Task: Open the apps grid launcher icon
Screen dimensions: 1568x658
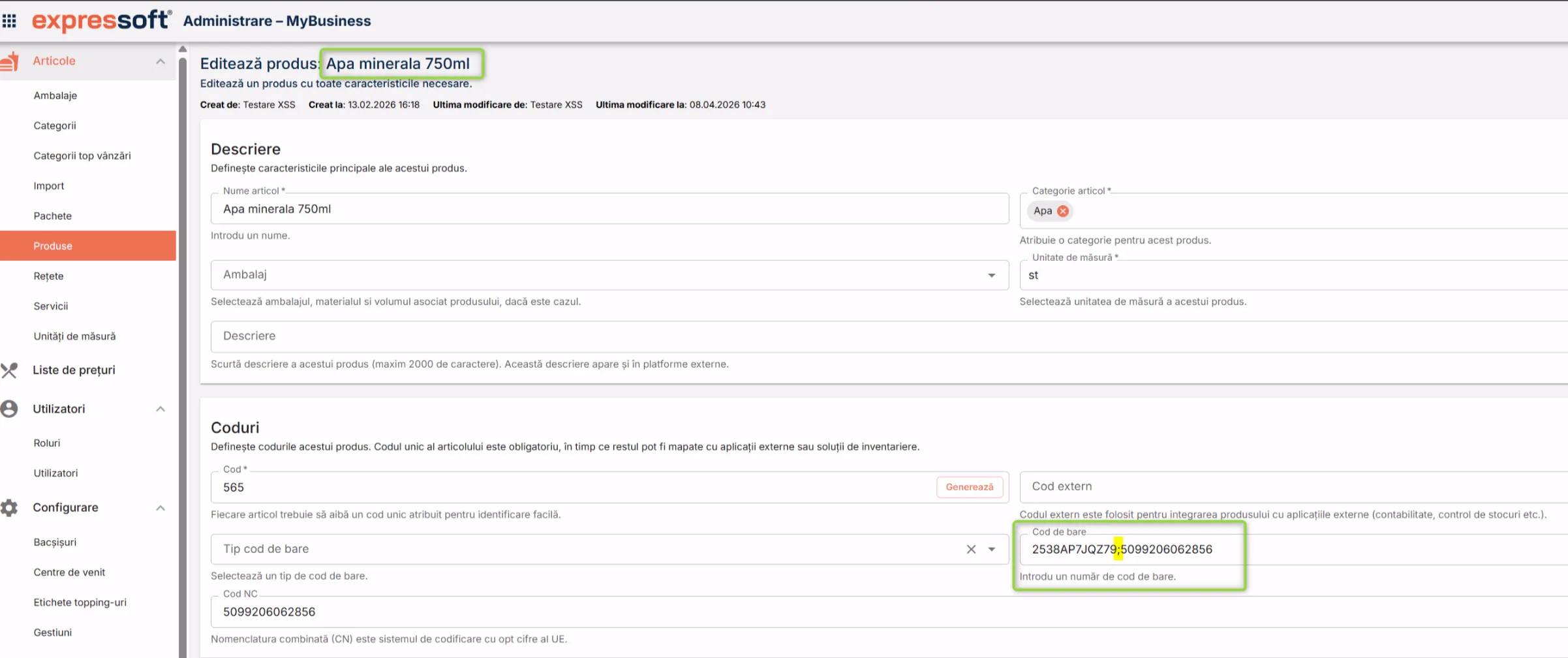Action: (x=9, y=21)
